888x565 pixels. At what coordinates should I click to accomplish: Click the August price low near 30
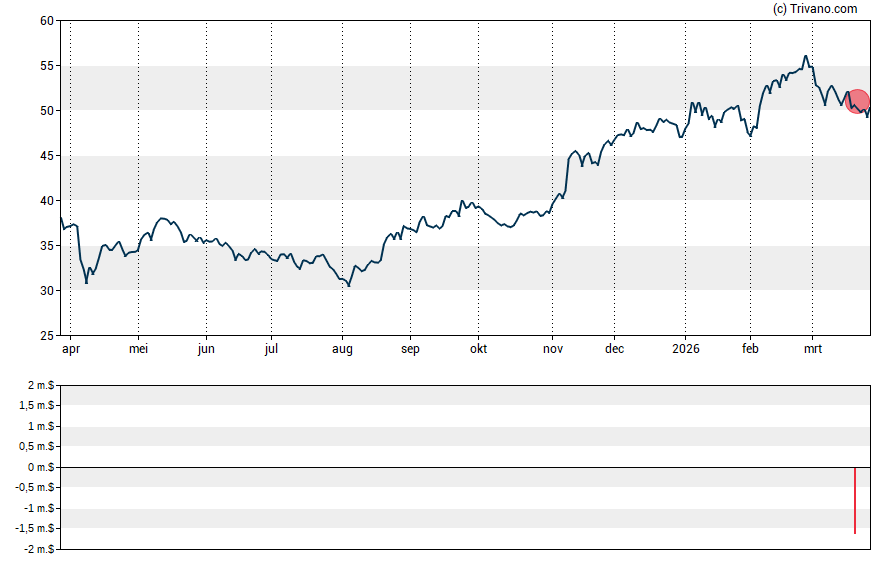(x=348, y=286)
